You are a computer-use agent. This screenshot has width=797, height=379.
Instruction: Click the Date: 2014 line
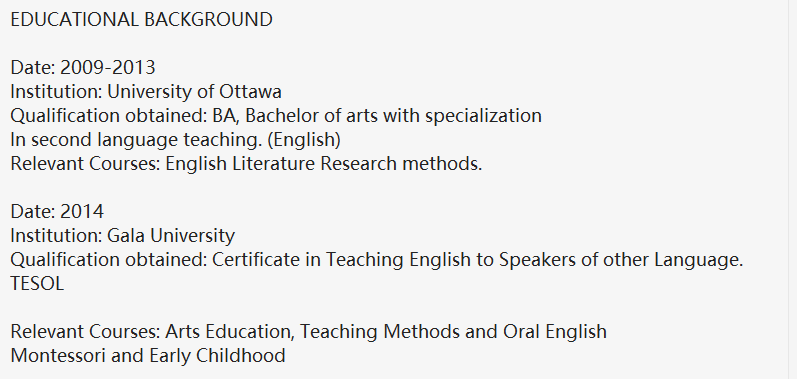click(x=57, y=212)
